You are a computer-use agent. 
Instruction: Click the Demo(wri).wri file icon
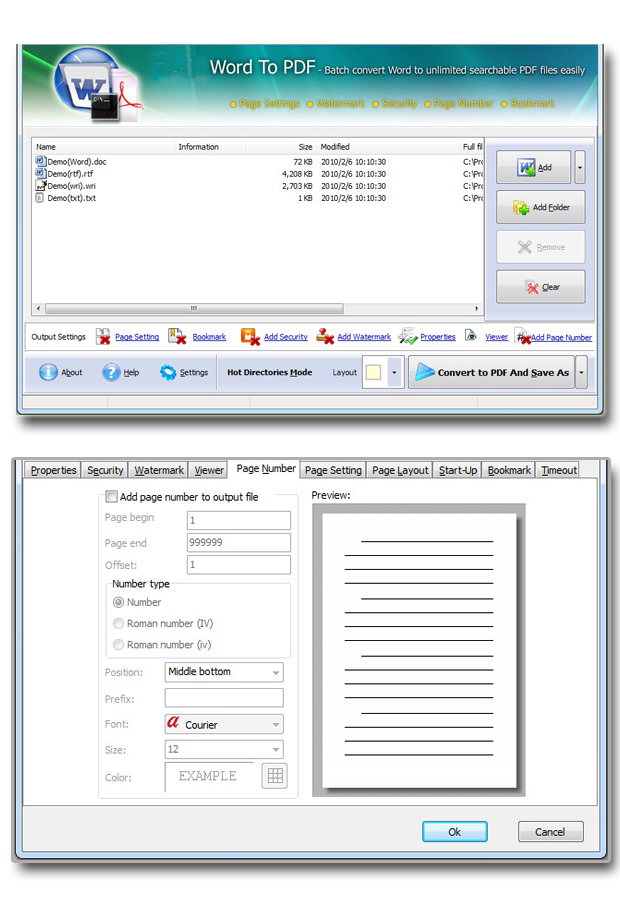tap(40, 185)
